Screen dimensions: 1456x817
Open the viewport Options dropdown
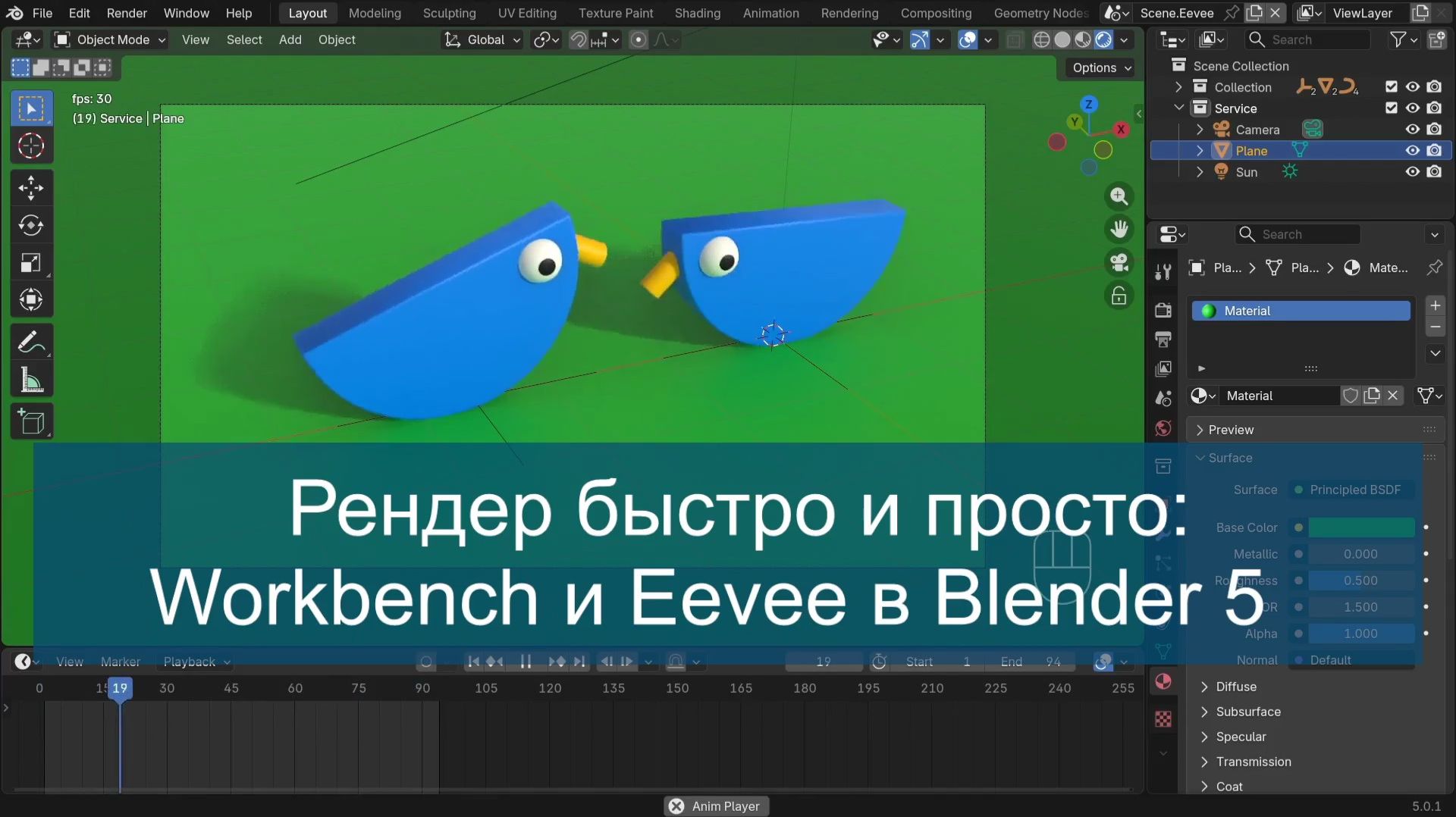[x=1102, y=68]
